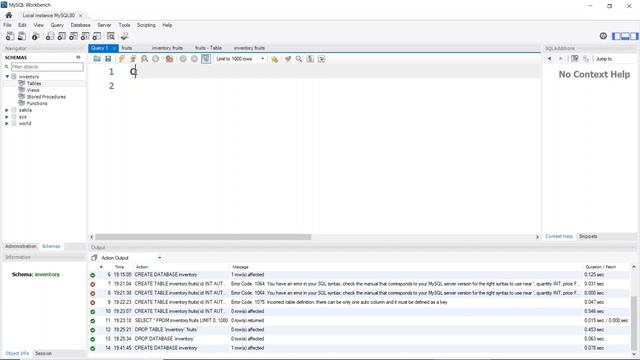
Task: Open Workbench preferences gear icon
Action: click(603, 36)
